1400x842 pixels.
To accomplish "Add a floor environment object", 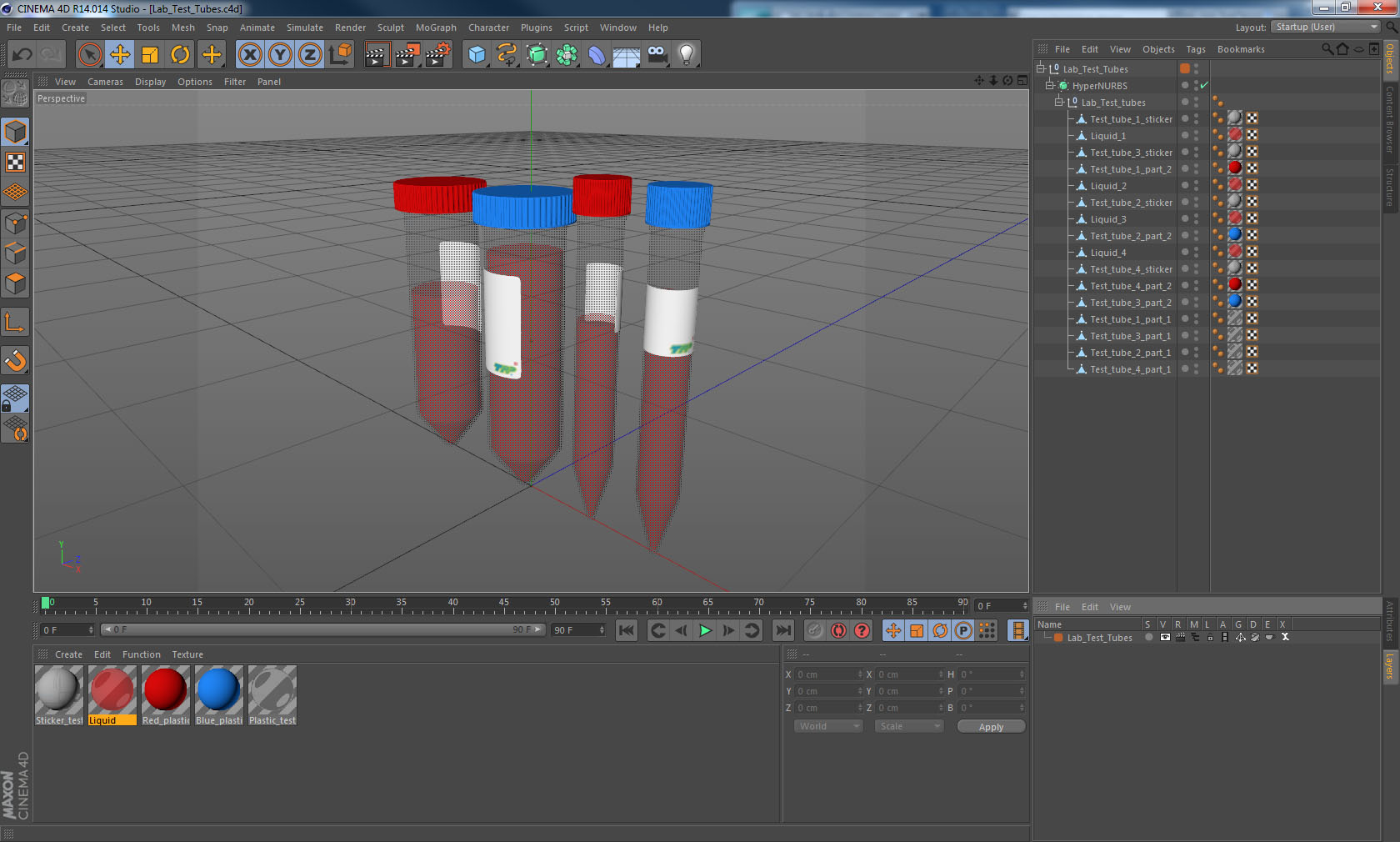I will [627, 55].
